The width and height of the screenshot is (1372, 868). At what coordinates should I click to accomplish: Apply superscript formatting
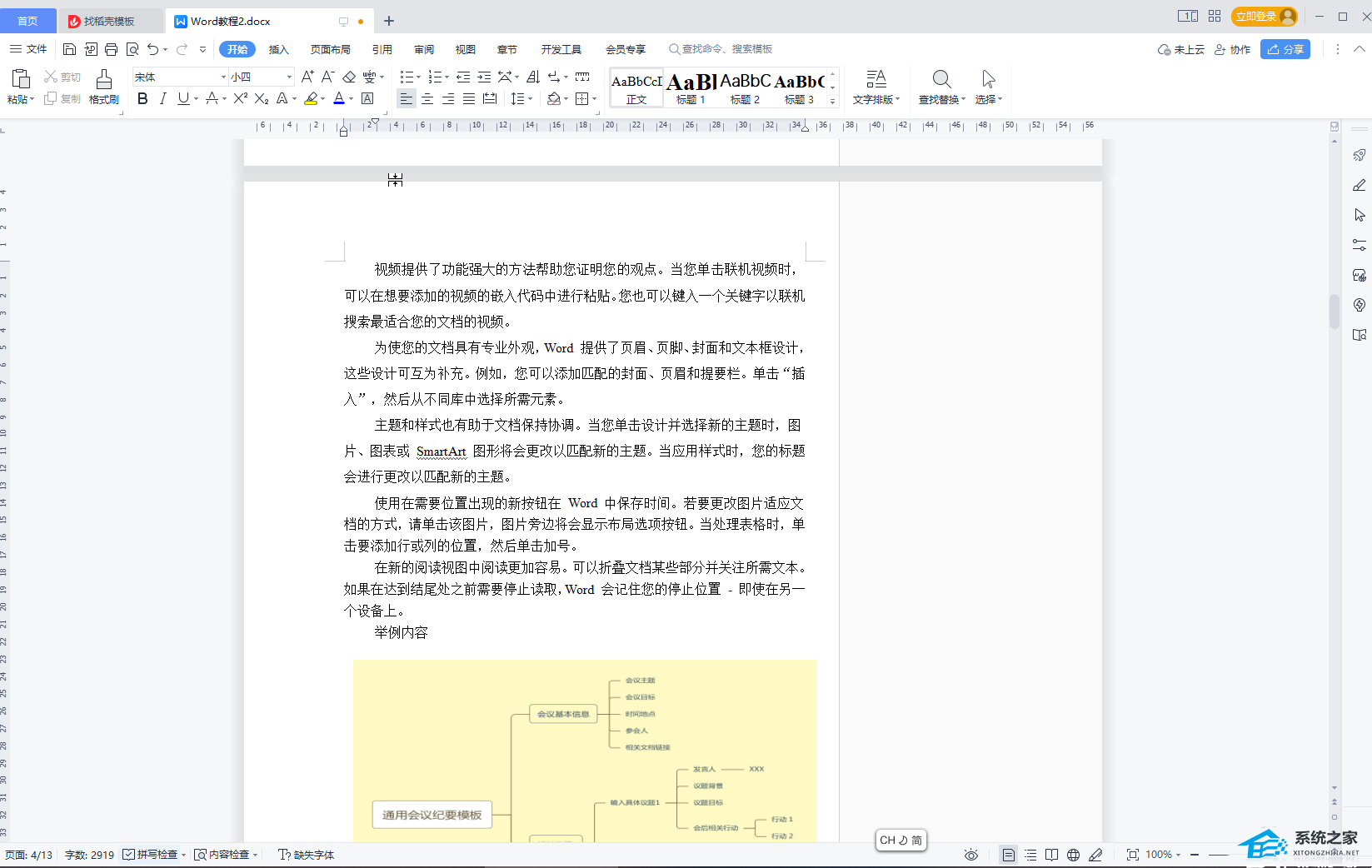pos(240,98)
